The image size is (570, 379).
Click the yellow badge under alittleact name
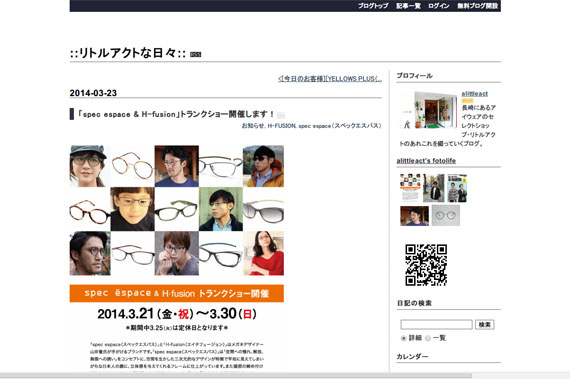(467, 101)
